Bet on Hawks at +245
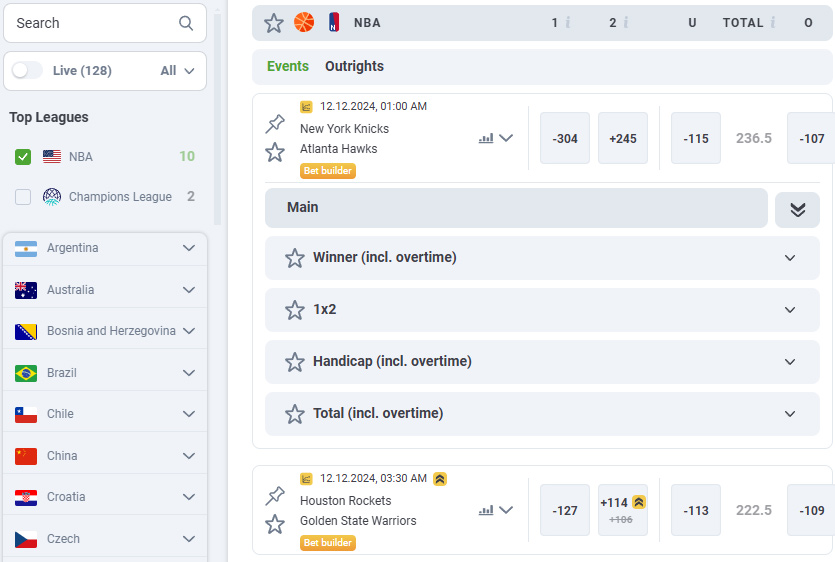Image resolution: width=835 pixels, height=562 pixels. (x=623, y=138)
